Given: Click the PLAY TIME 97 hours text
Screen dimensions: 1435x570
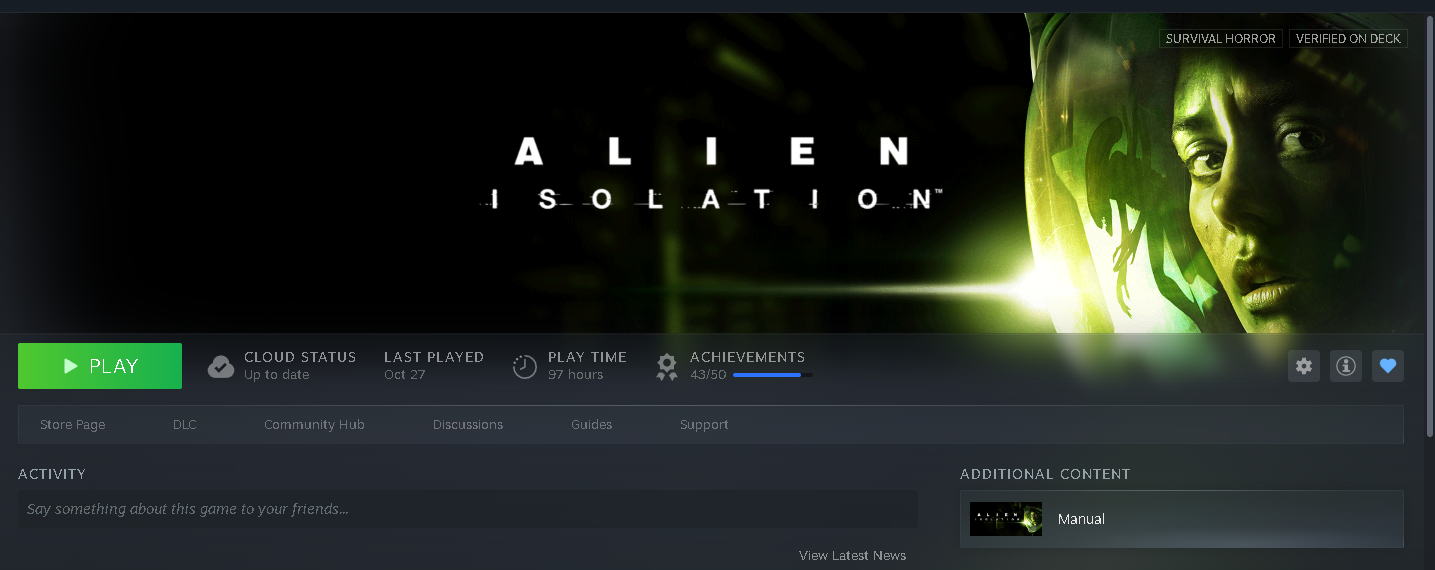Looking at the screenshot, I should coord(587,366).
